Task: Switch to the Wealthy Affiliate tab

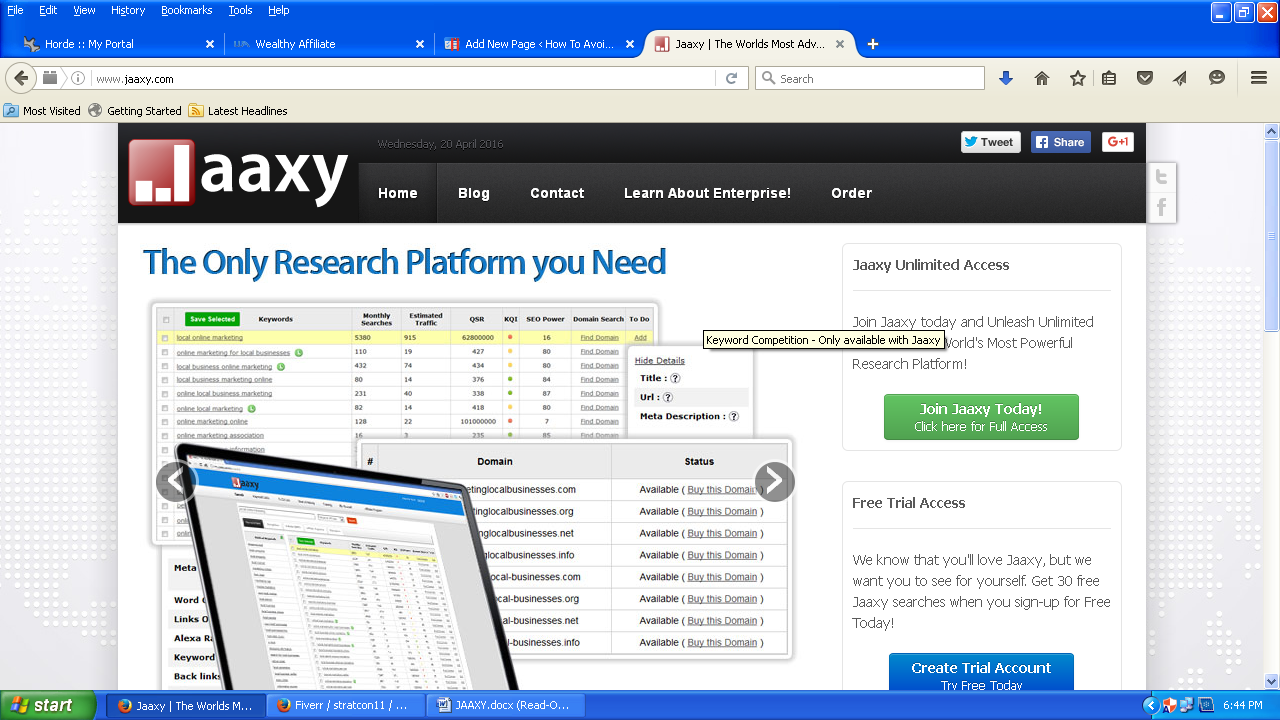Action: pyautogui.click(x=328, y=44)
